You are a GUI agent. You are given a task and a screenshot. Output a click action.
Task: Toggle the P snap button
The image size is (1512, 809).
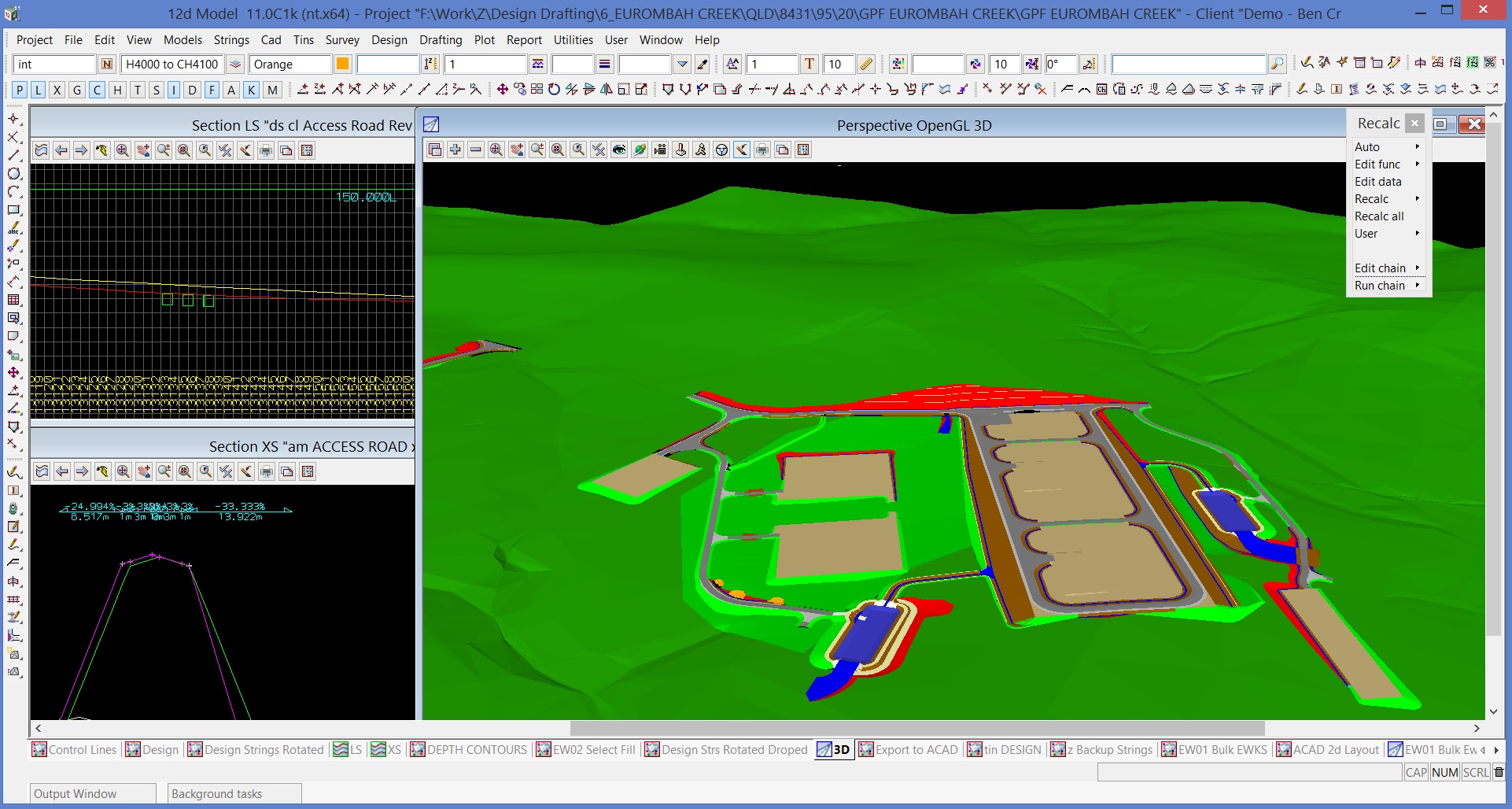(x=20, y=90)
